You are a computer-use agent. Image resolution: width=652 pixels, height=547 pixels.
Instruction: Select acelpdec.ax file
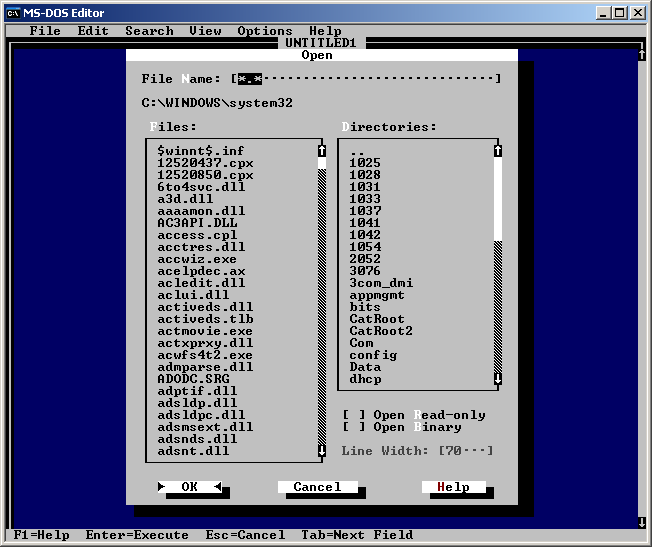(201, 271)
